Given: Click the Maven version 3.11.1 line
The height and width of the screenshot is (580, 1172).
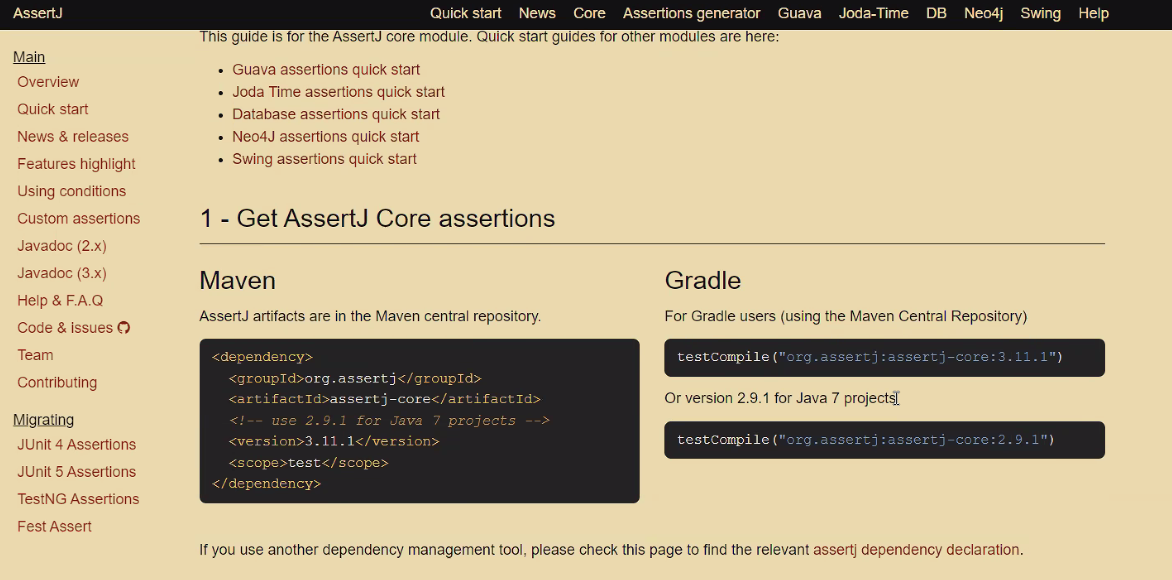Looking at the screenshot, I should tap(334, 441).
